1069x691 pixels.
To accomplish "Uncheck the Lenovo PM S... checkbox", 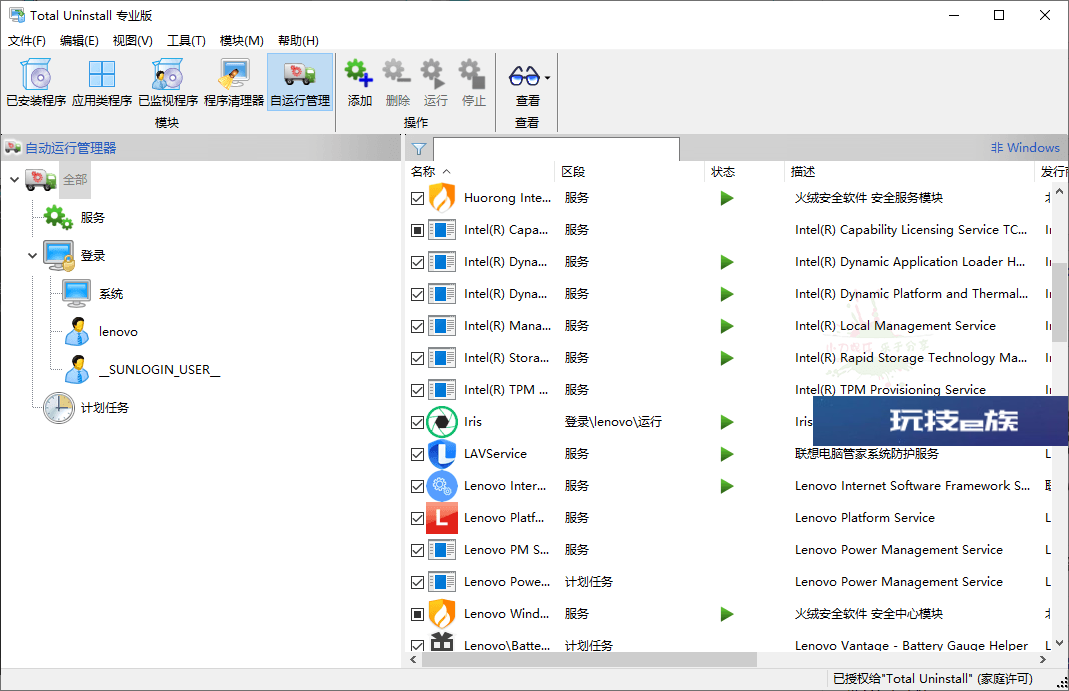I will (x=418, y=551).
